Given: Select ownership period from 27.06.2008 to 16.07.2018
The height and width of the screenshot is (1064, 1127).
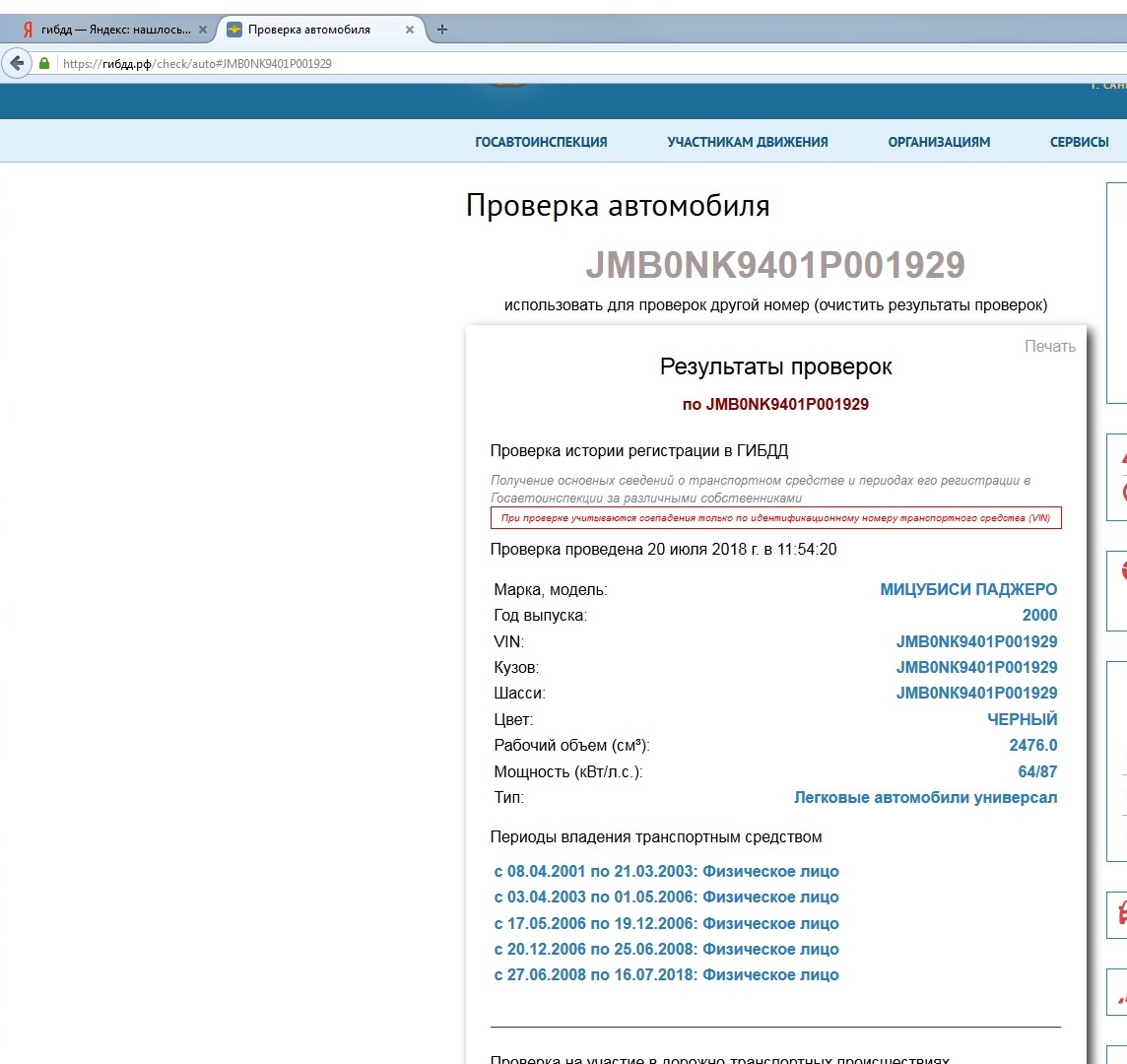Looking at the screenshot, I should [x=666, y=974].
